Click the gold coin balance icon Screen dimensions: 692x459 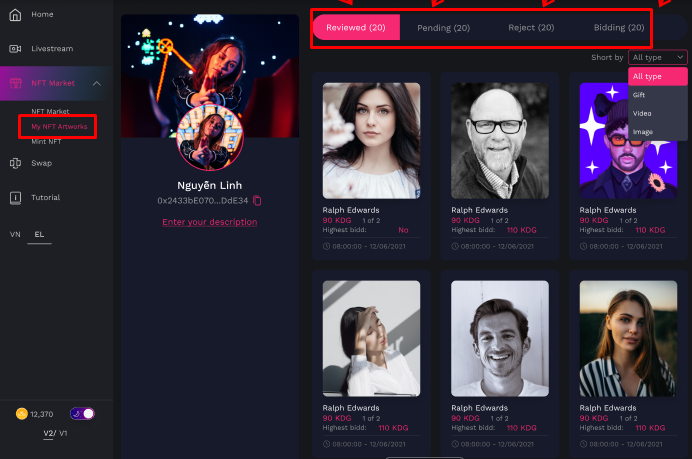22,414
